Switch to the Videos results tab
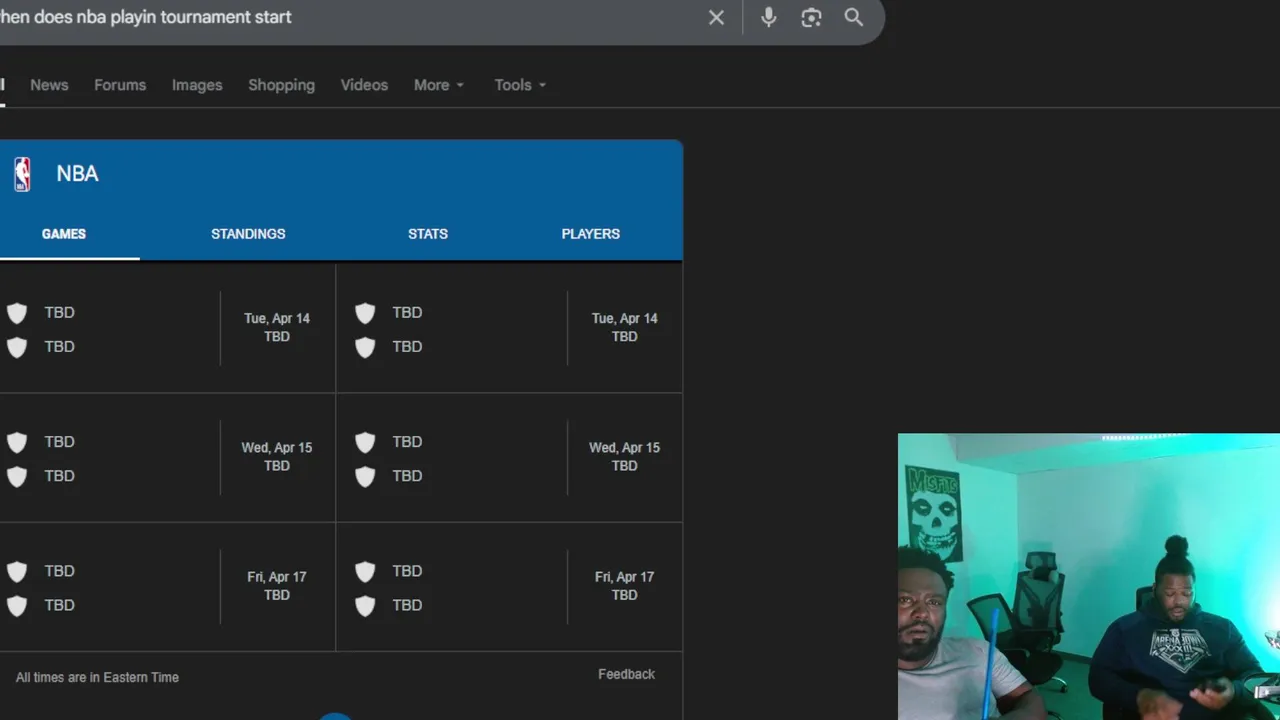 [x=364, y=85]
